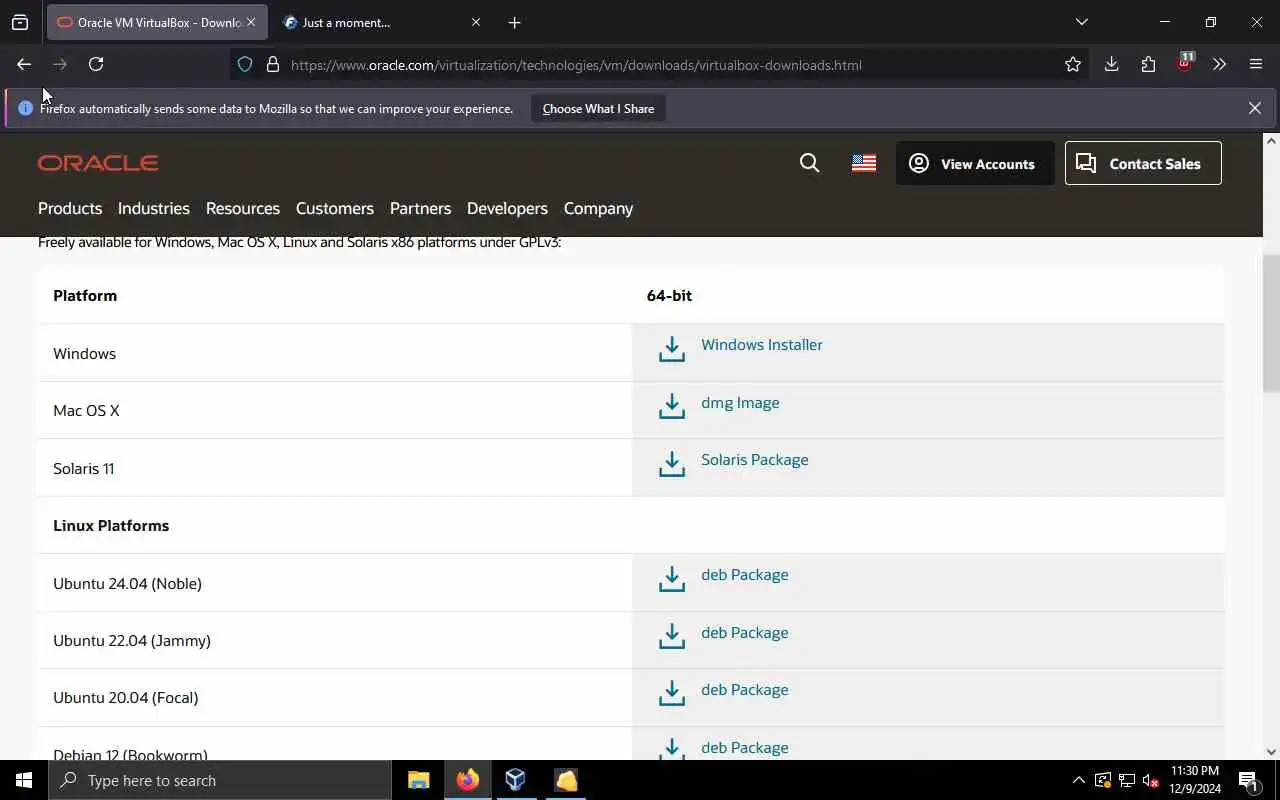
Task: Reload the current page
Action: point(96,64)
